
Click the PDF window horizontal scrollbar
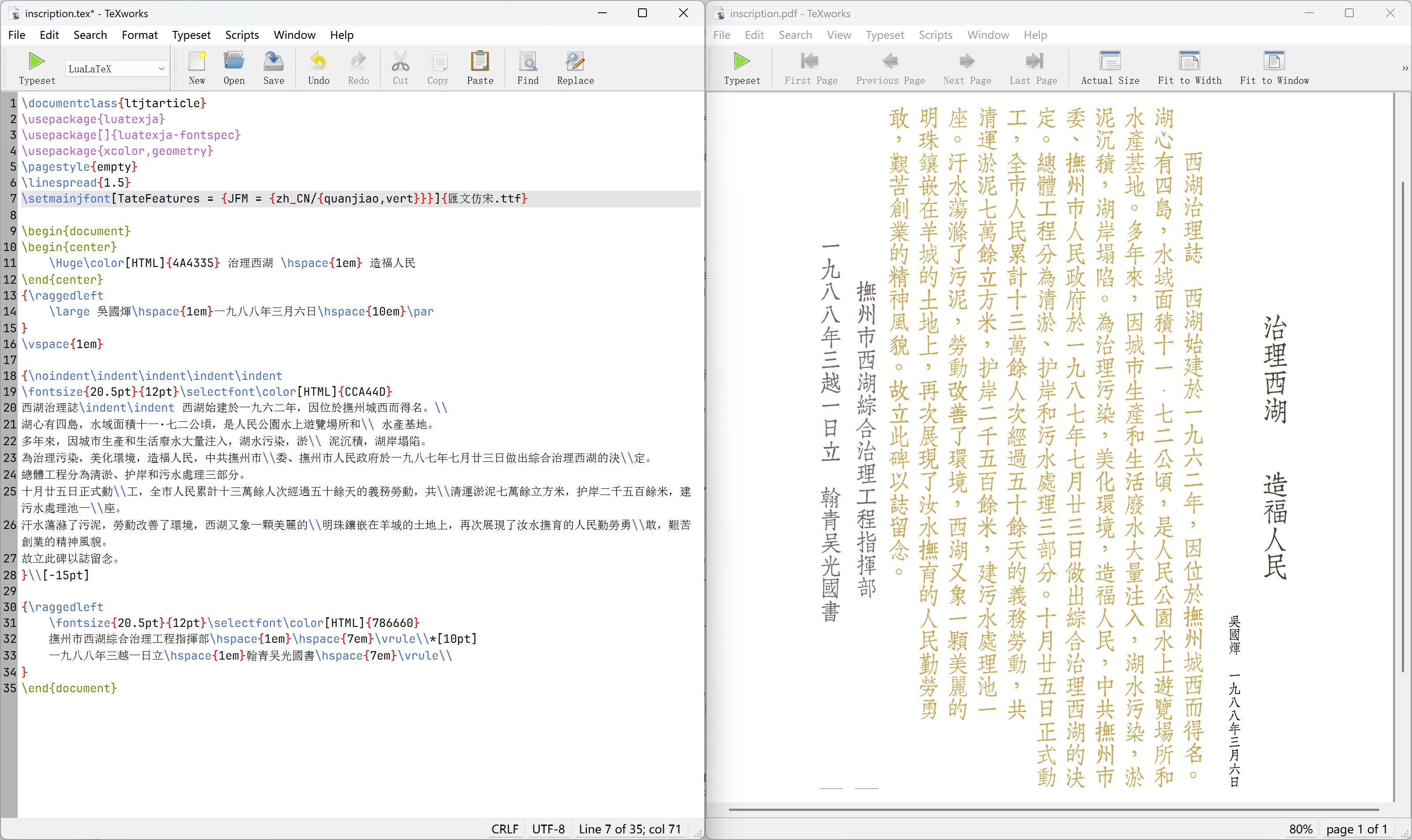1053,810
